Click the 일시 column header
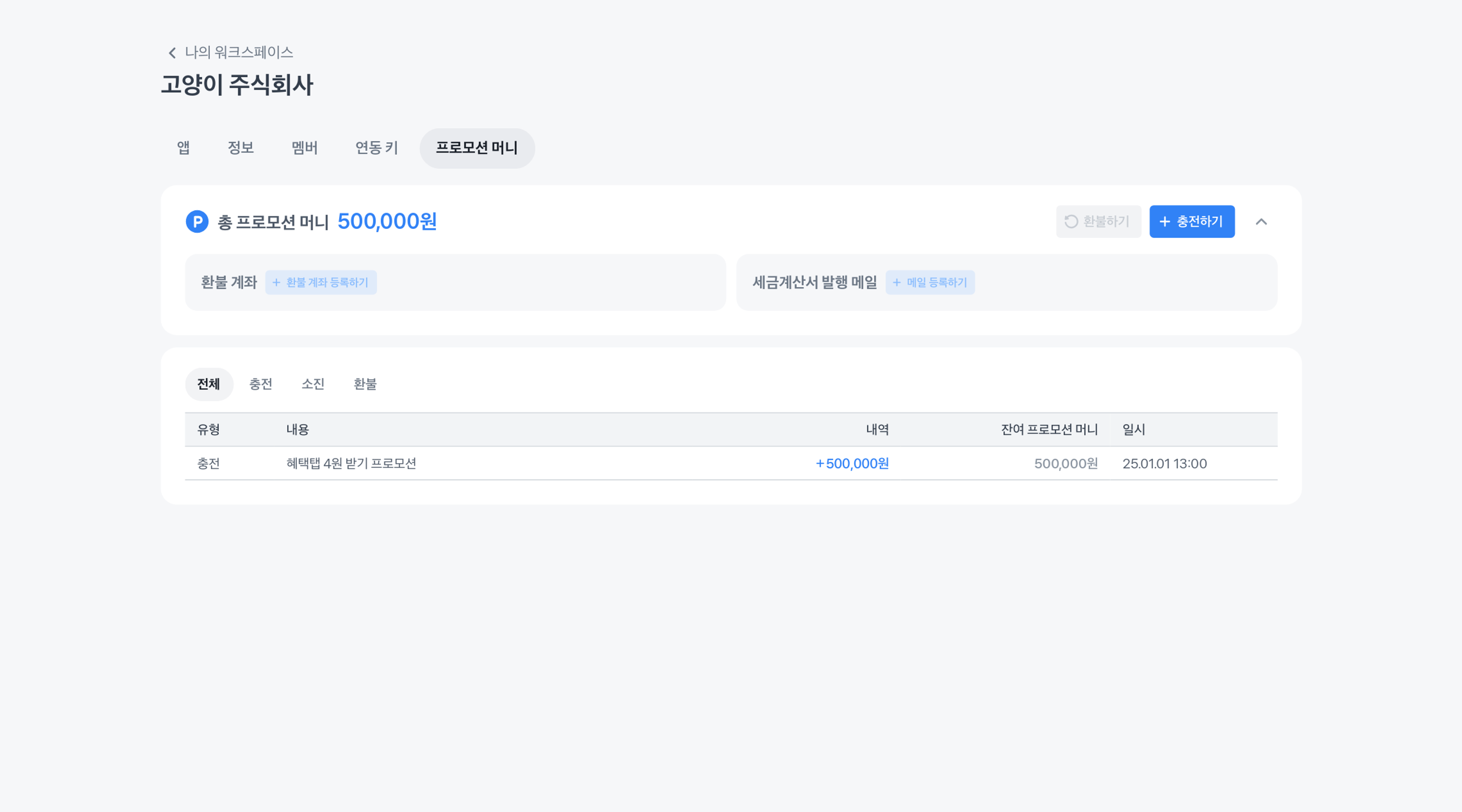Screen dimensions: 1462x812 pyautogui.click(x=1134, y=429)
